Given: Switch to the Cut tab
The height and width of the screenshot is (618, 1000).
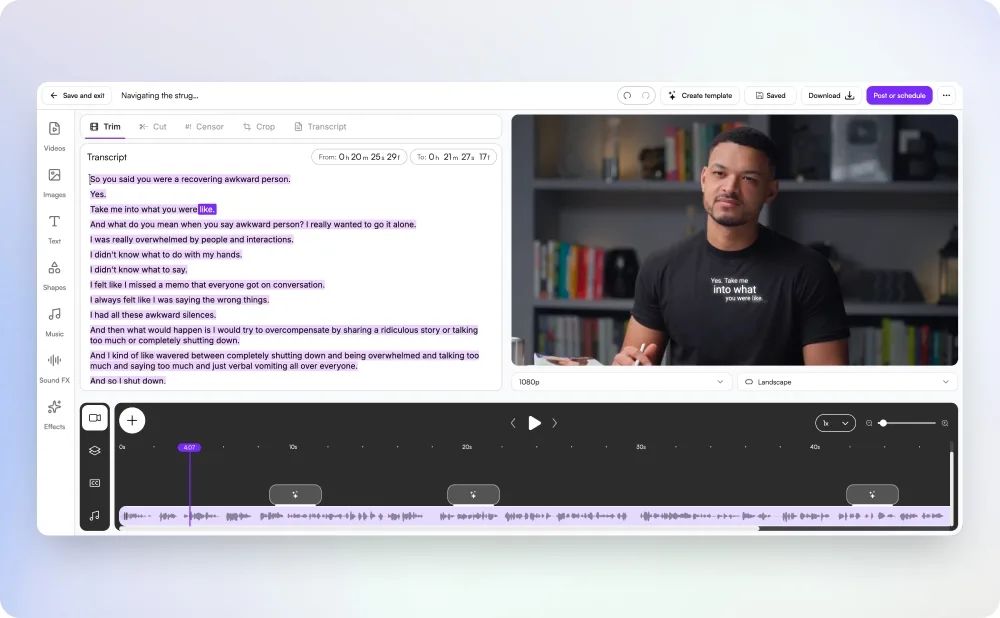Looking at the screenshot, I should coord(153,126).
